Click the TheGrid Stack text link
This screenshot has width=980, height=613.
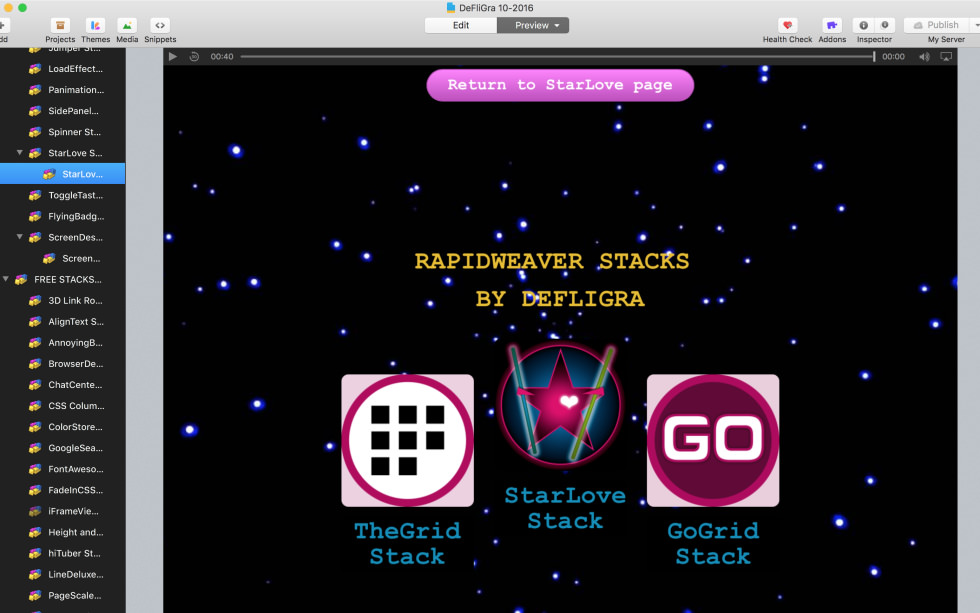pos(408,543)
